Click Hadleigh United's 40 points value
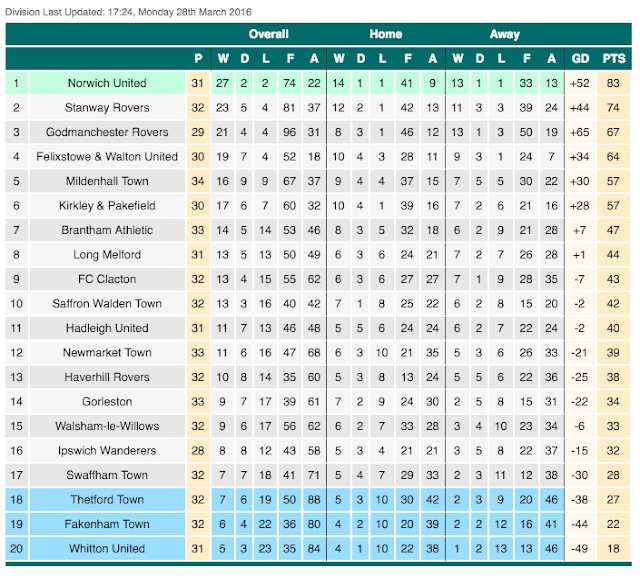The height and width of the screenshot is (578, 640). point(613,328)
